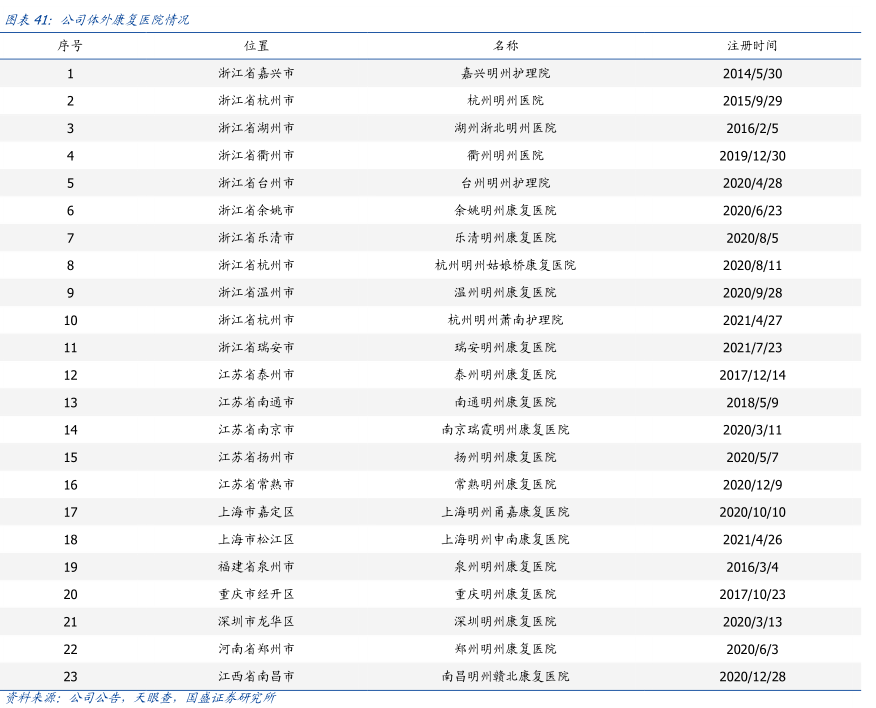
Task: Select location cell 重庆市经开区
Action: 256,593
